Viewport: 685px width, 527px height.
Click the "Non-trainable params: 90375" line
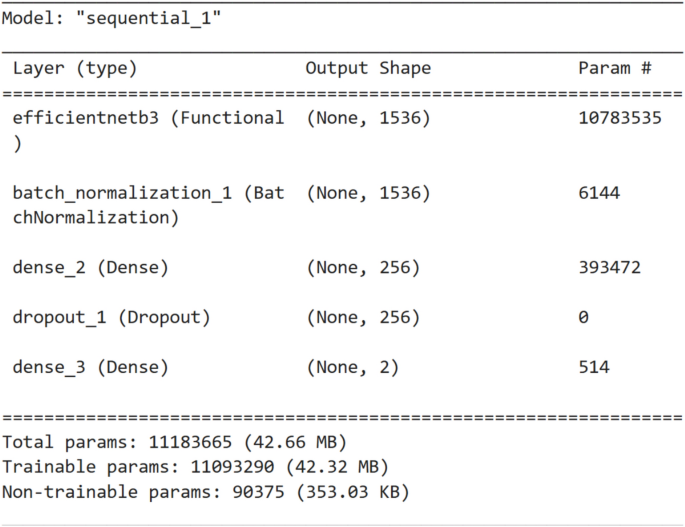point(205,492)
